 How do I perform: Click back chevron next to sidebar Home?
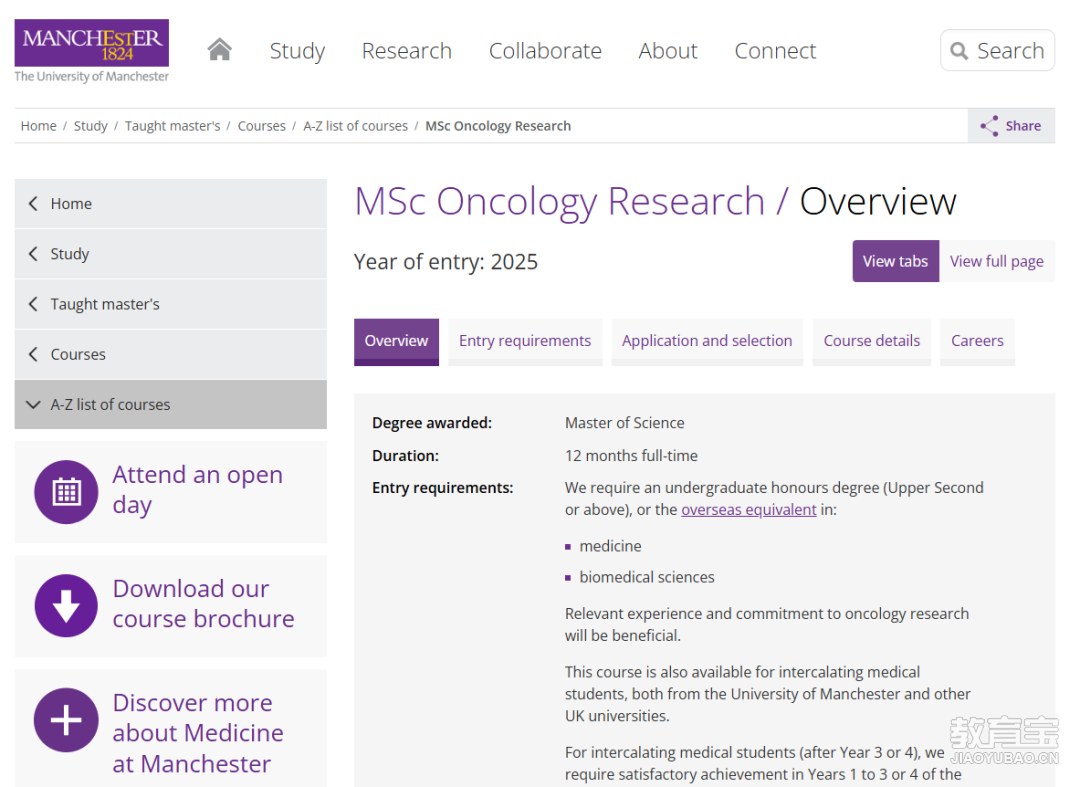point(33,204)
